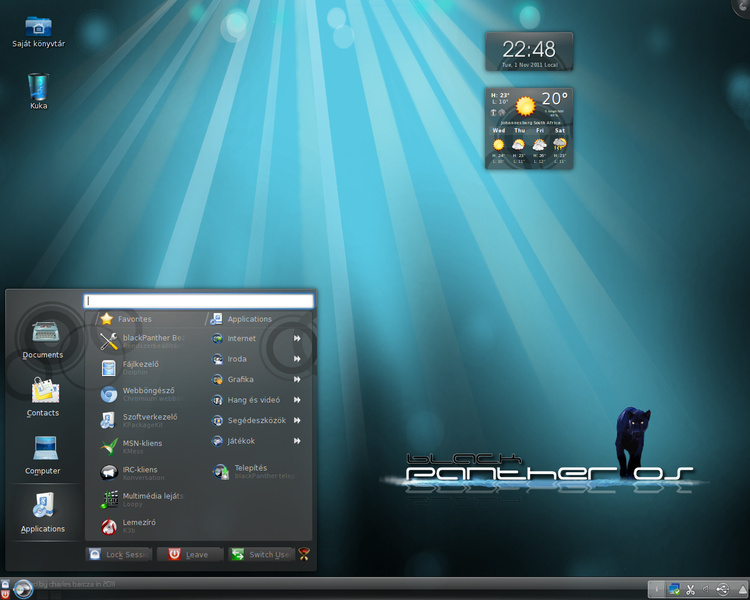The image size is (750, 600).
Task: Click the Lock Session button
Action: tap(119, 554)
